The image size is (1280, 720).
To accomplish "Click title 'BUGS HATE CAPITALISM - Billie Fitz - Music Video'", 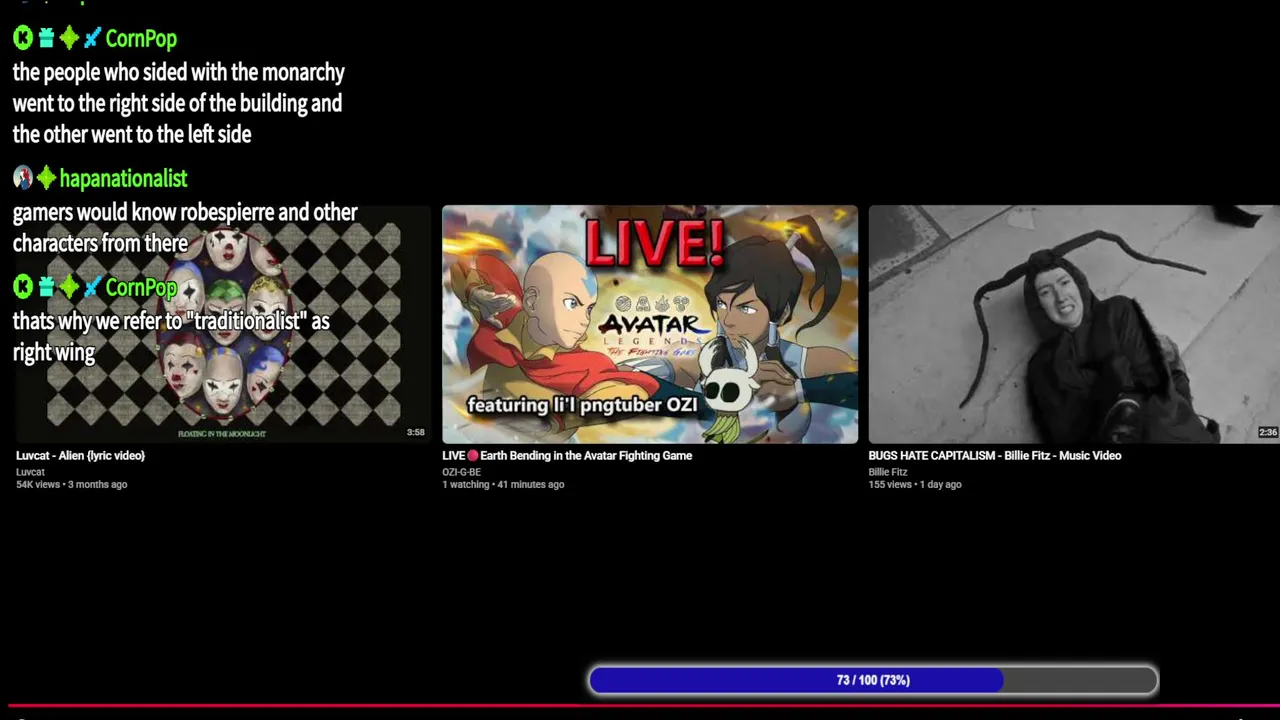I will pos(995,456).
